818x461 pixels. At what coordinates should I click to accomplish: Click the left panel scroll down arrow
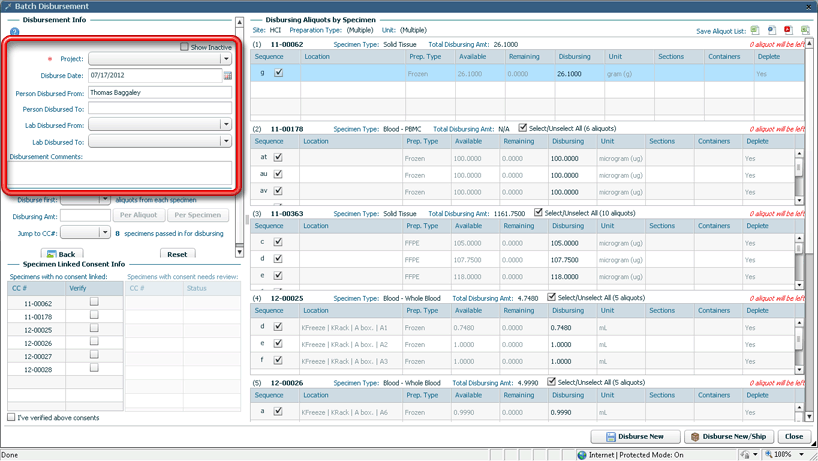coord(239,252)
